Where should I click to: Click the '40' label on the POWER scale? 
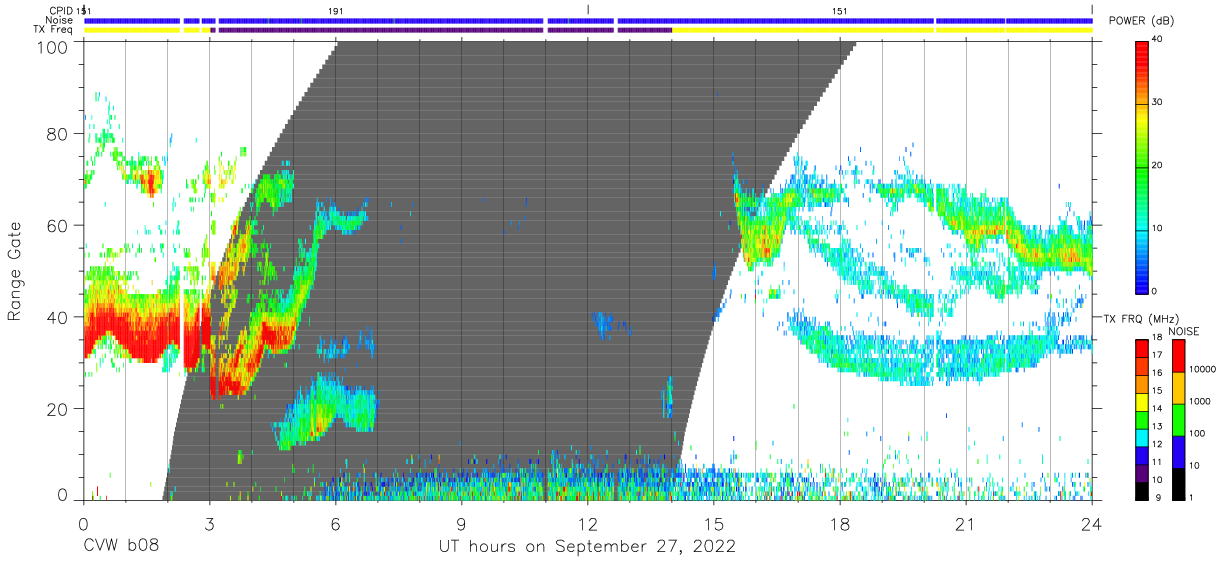click(1159, 41)
